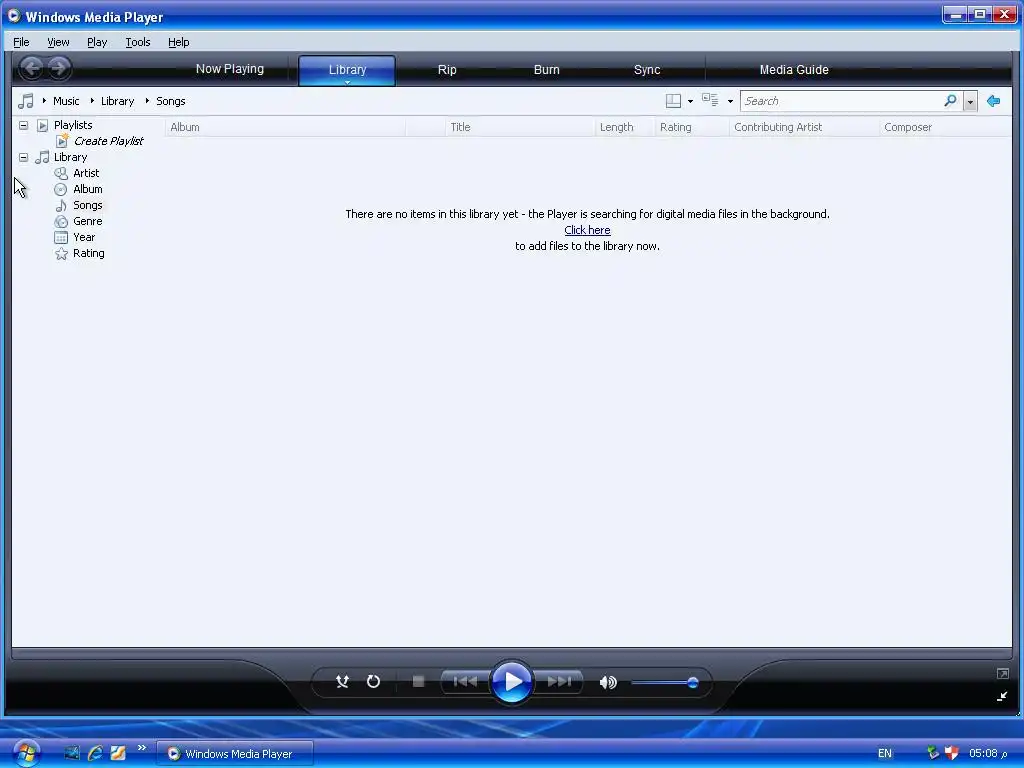Click the music category note icon
The width and height of the screenshot is (1024, 768).
click(25, 101)
